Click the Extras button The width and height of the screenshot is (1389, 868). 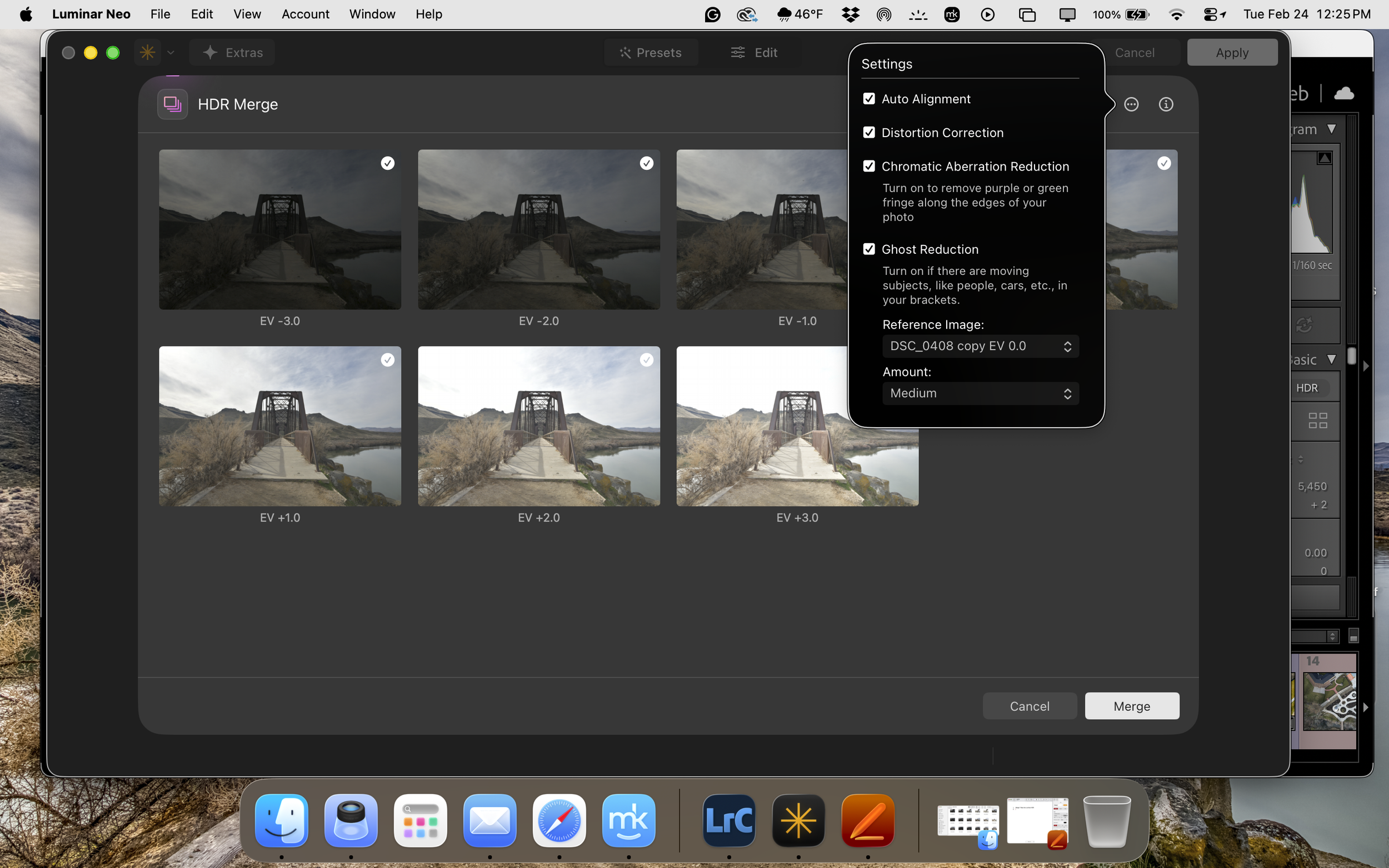tap(233, 53)
